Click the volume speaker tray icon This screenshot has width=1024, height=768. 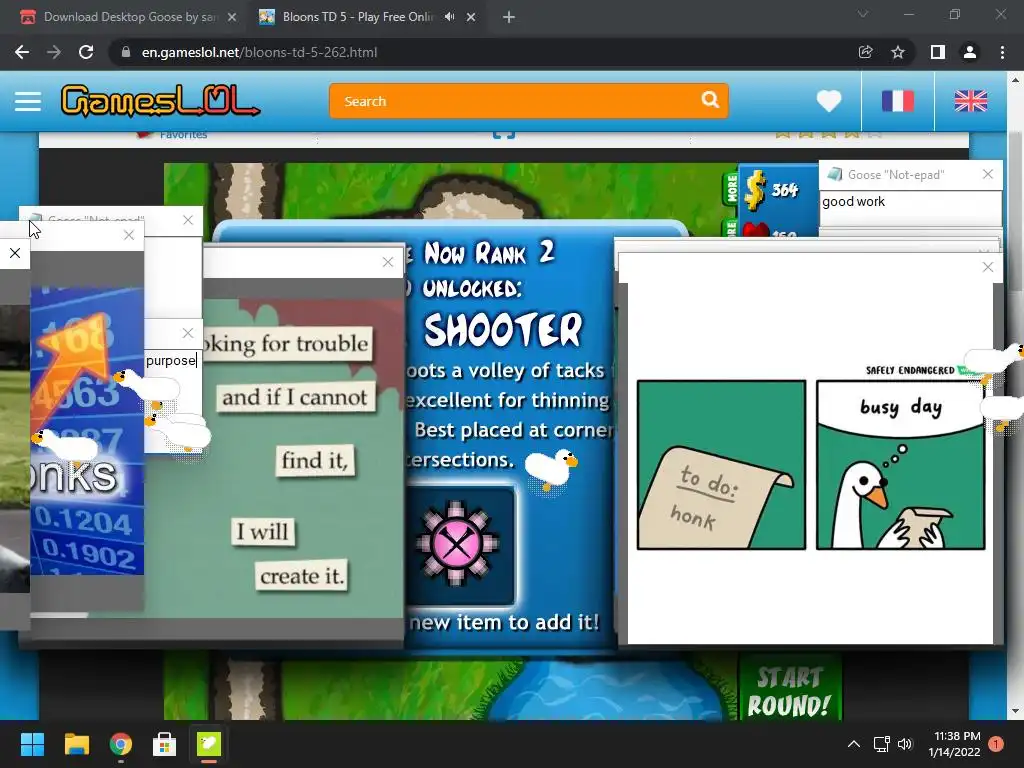[904, 744]
